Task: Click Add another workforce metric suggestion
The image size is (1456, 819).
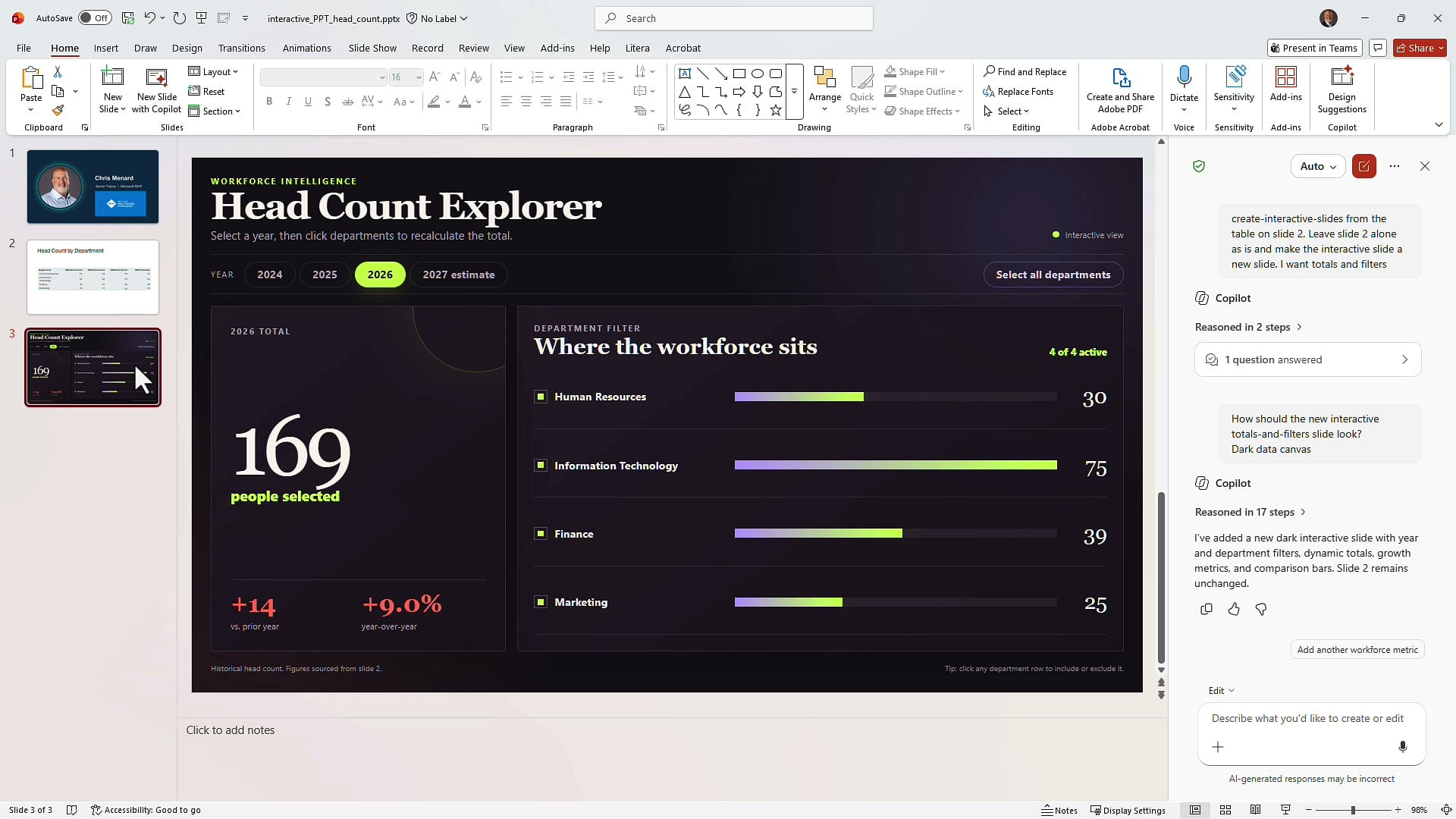Action: (1357, 650)
